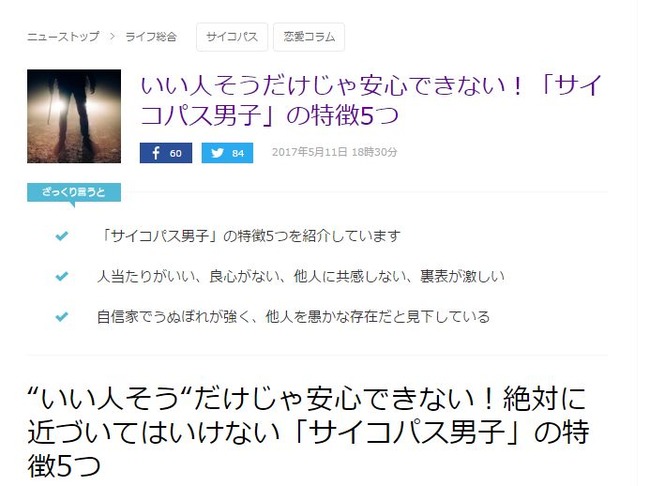The height and width of the screenshot is (486, 650).
Task: Select the 恋愛コラム tag button
Action: pyautogui.click(x=309, y=37)
